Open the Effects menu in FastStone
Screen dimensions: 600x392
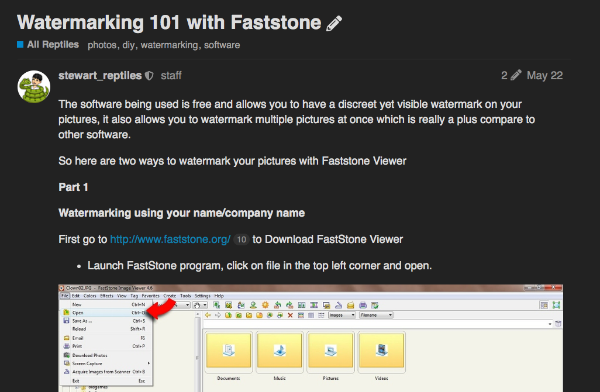pos(107,296)
